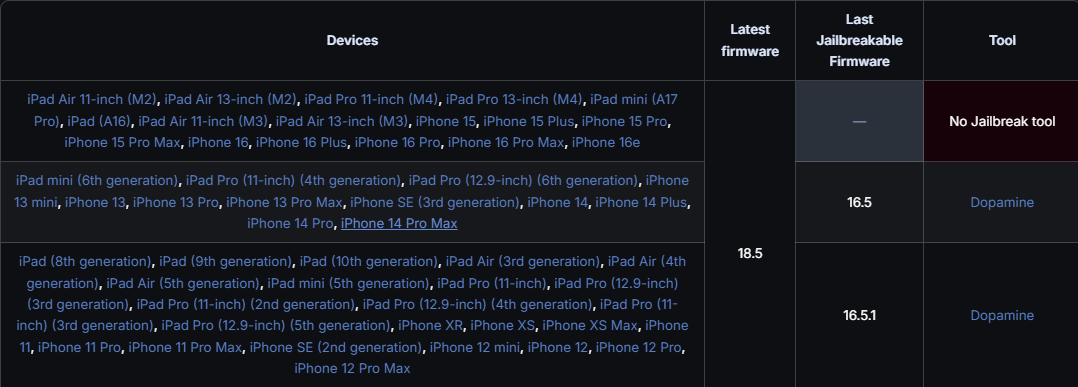Open the iPhone 13 Pro link
Viewport: 1078px width, 387px height.
pyautogui.click(x=176, y=202)
